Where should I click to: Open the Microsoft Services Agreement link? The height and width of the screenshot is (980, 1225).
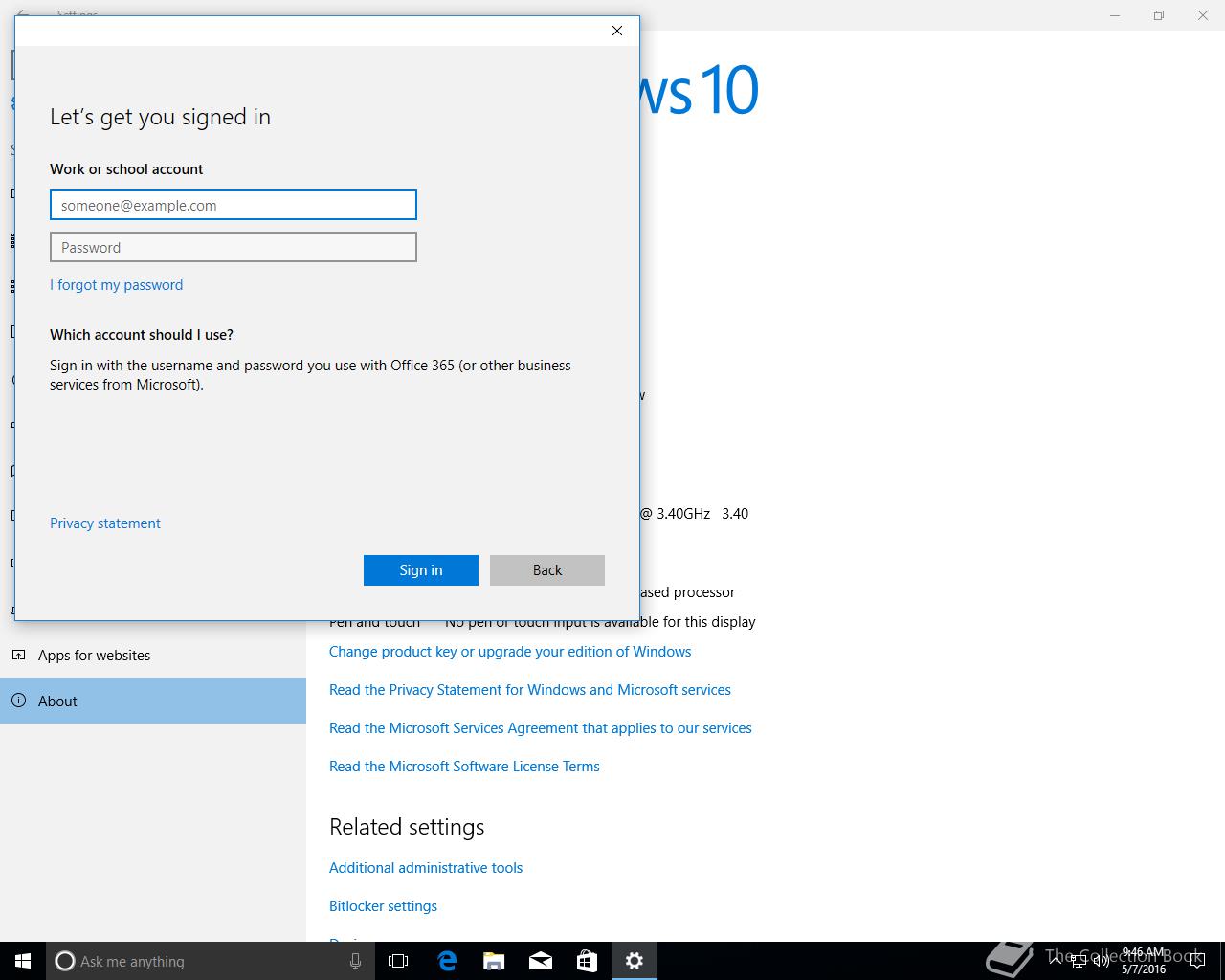tap(541, 728)
